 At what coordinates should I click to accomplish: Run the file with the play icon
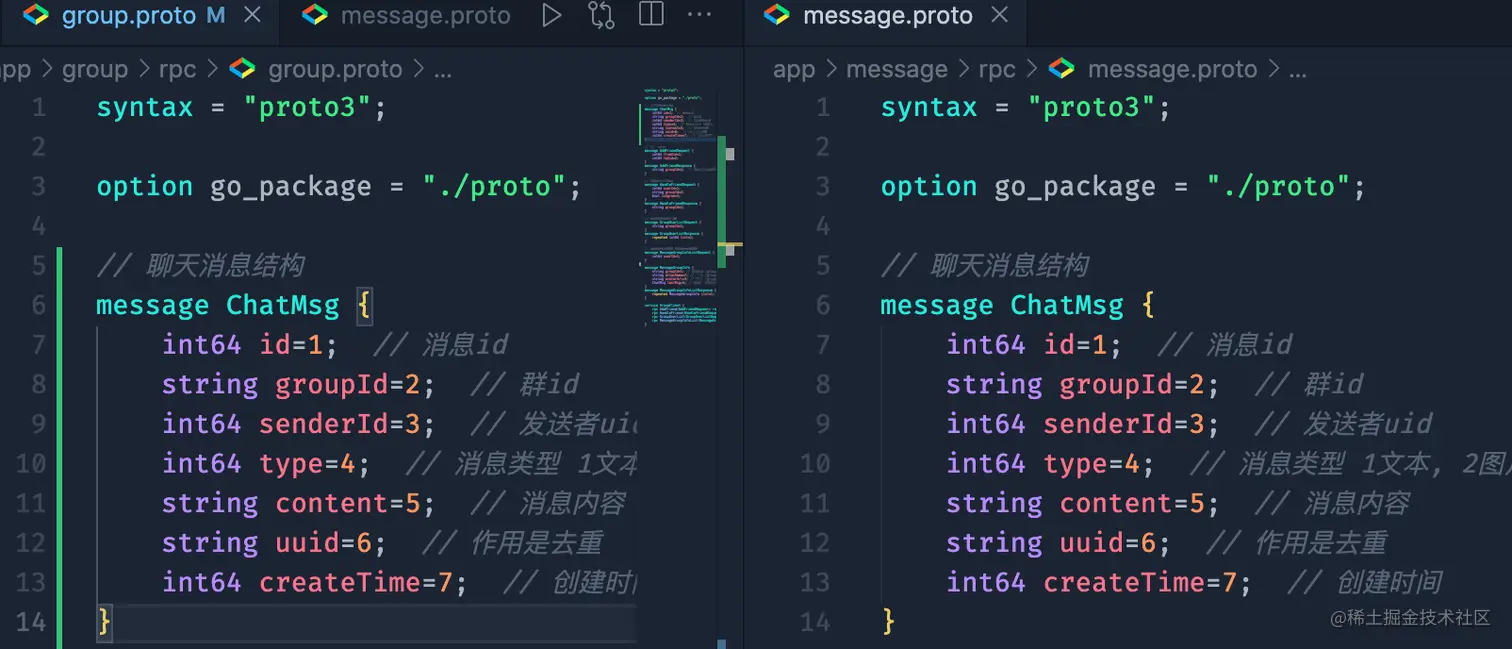point(552,16)
